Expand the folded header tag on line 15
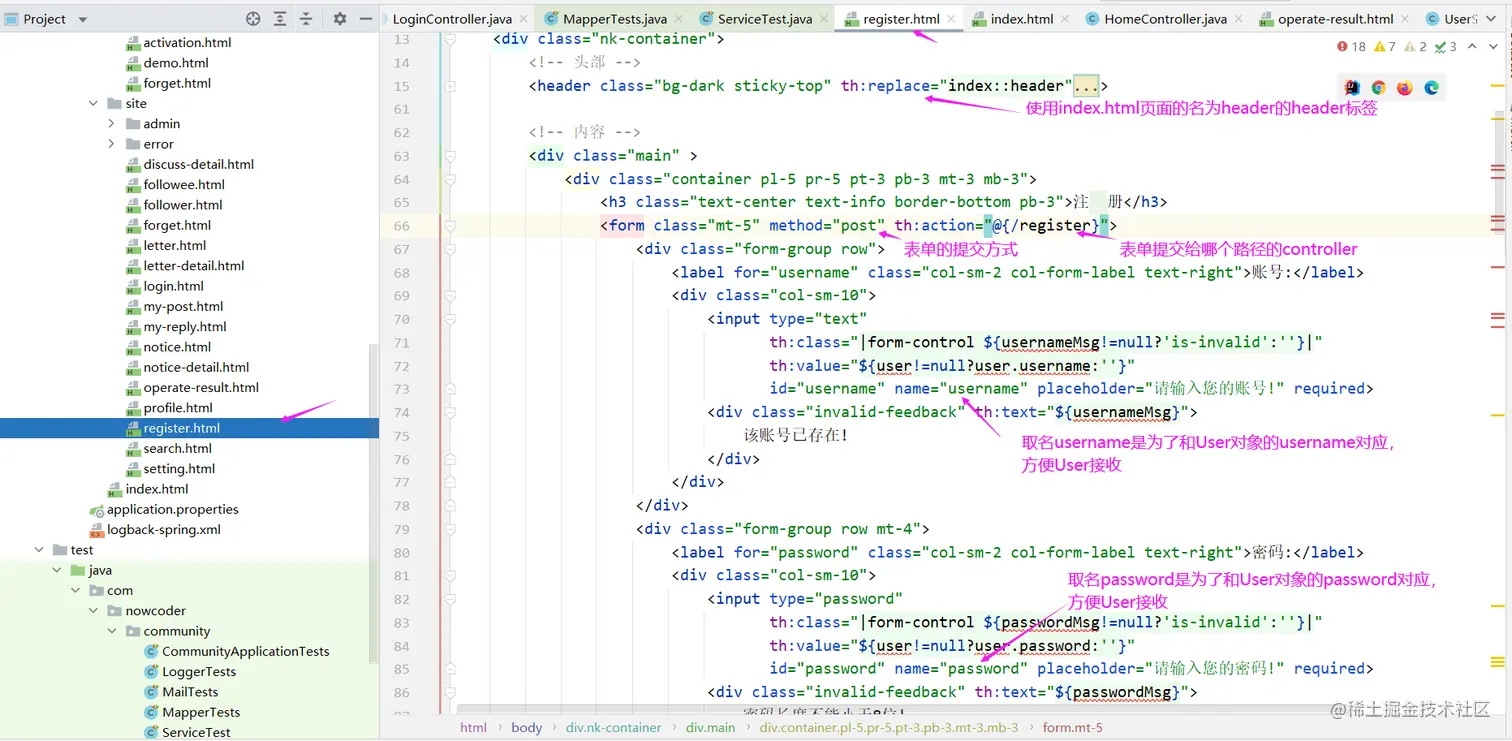 pos(450,86)
